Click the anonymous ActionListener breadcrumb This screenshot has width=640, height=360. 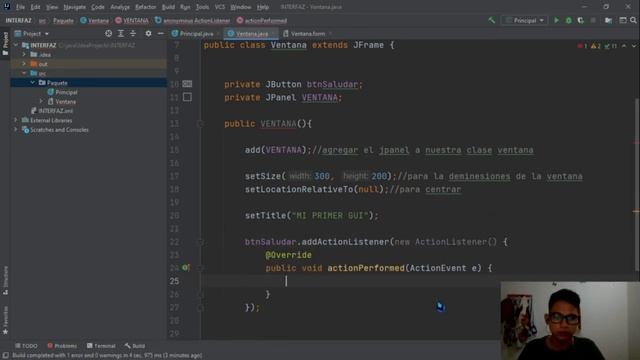click(192, 20)
